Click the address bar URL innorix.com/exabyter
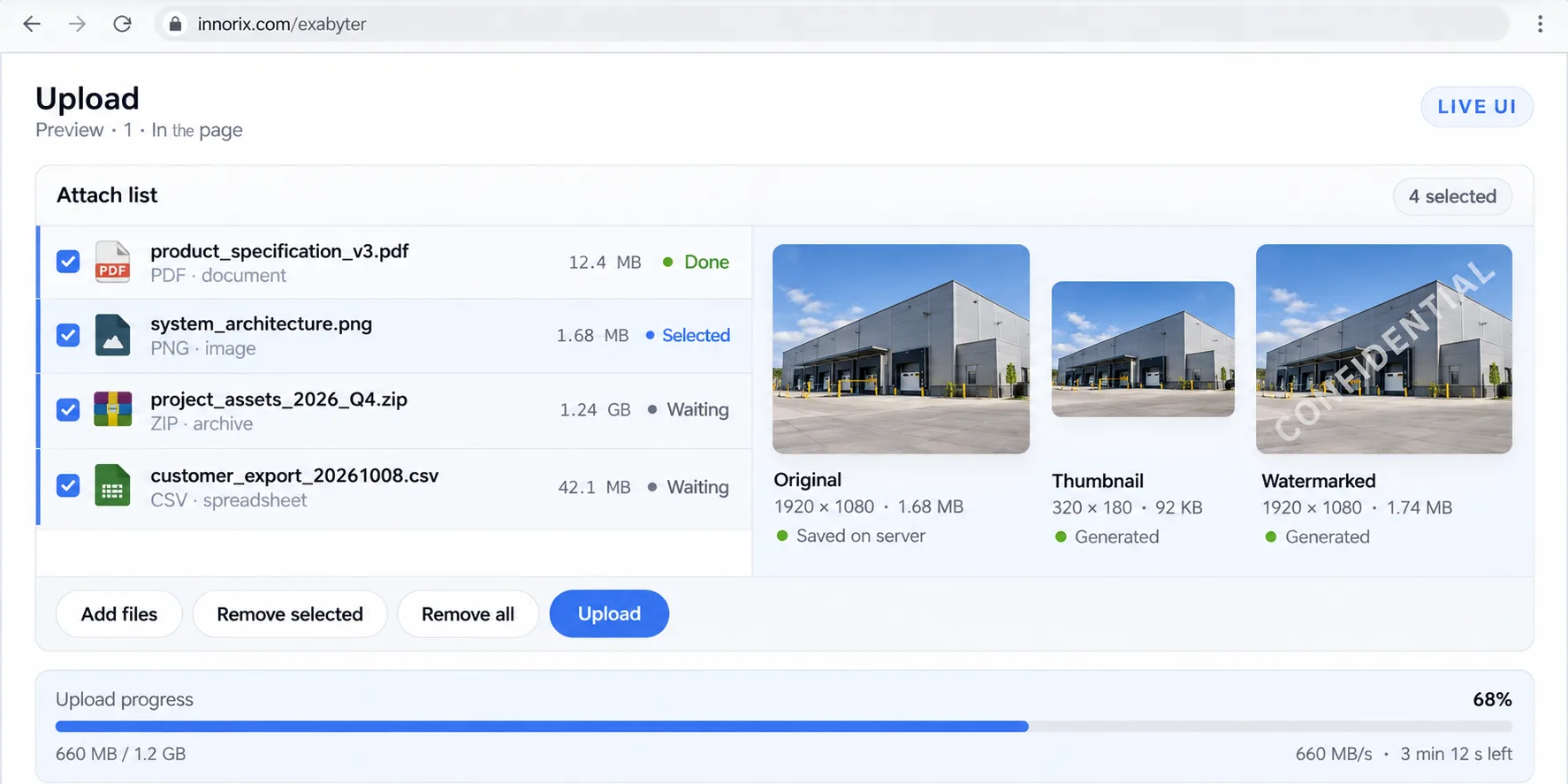The image size is (1568, 784). pyautogui.click(x=282, y=24)
